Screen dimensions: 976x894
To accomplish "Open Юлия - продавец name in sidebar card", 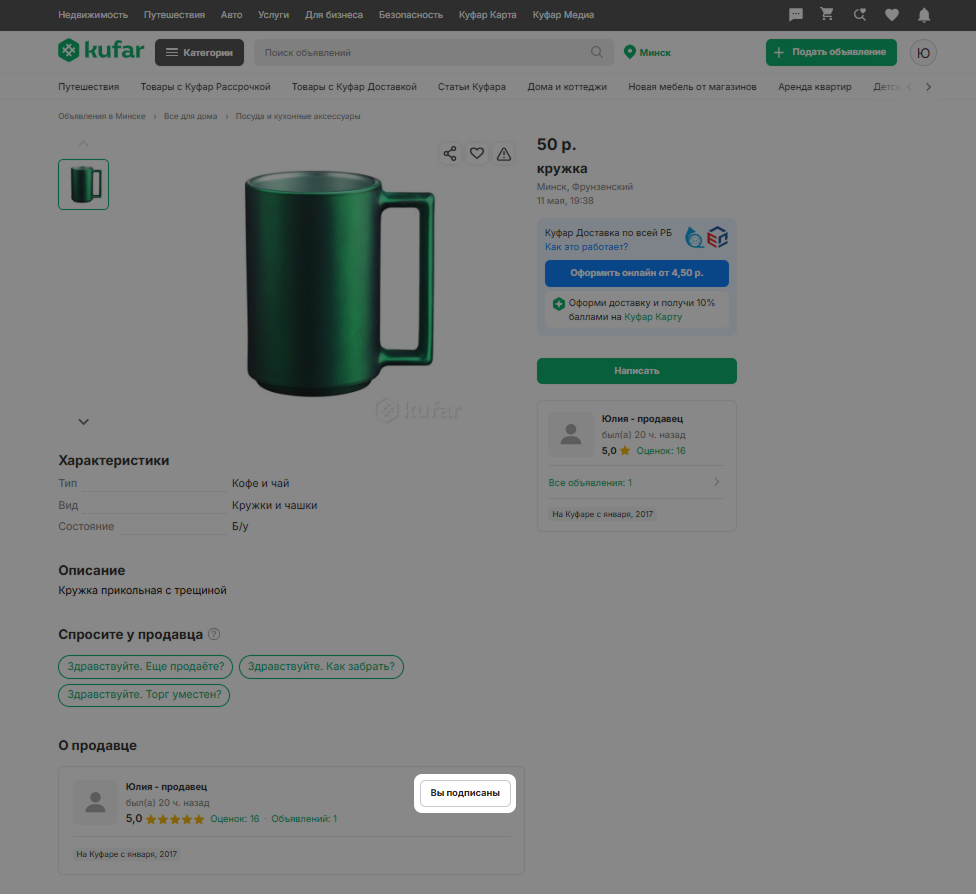I will tap(642, 419).
